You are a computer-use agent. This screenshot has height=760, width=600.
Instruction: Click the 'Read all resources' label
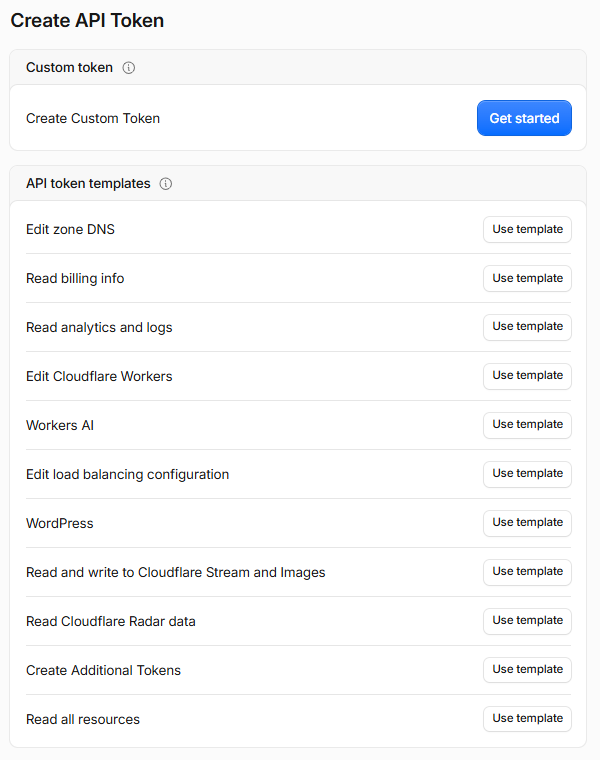(x=83, y=719)
